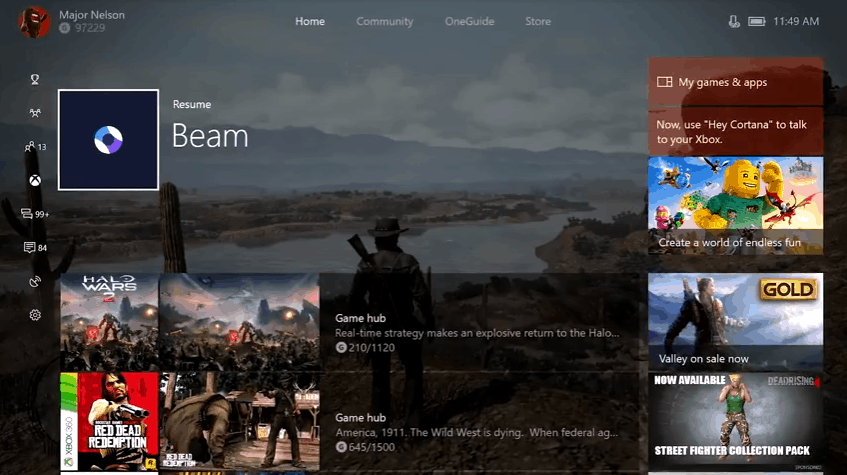This screenshot has height=475, width=847.
Task: Open the Achievements trophy icon in sidebar
Action: (35, 80)
